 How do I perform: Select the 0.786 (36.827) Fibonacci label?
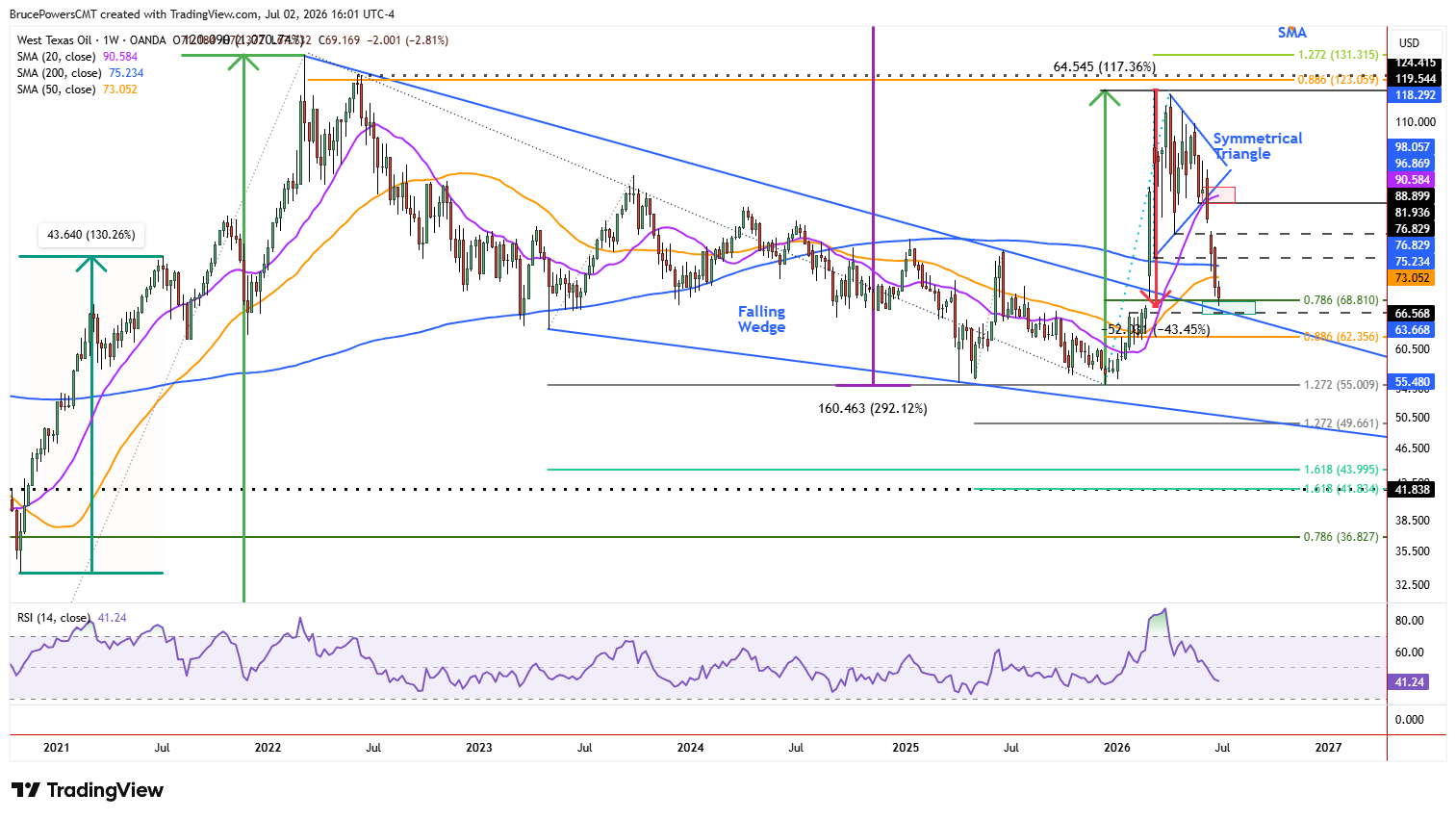(1341, 537)
